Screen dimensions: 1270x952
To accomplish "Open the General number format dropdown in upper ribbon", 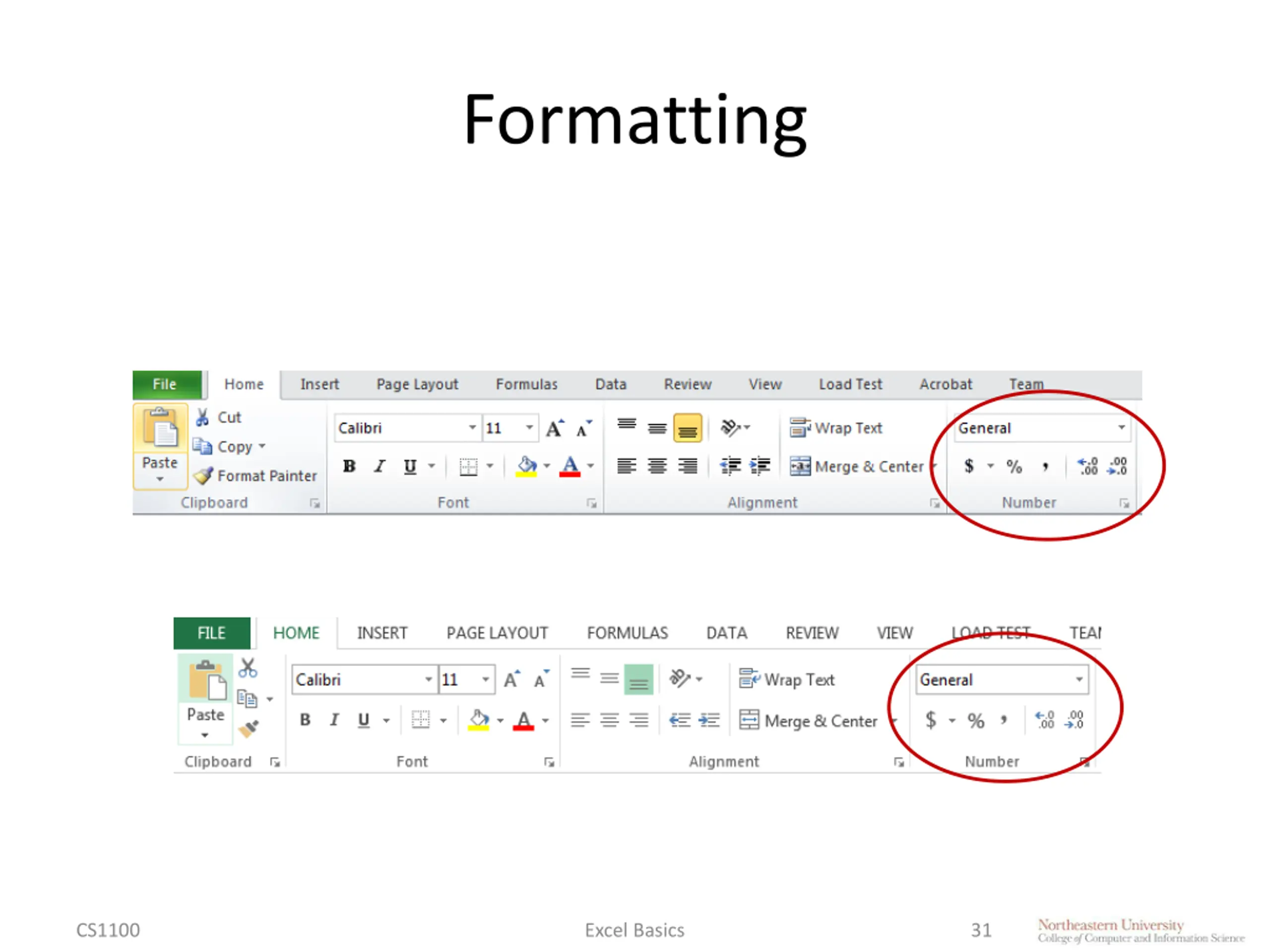I will [x=1121, y=427].
